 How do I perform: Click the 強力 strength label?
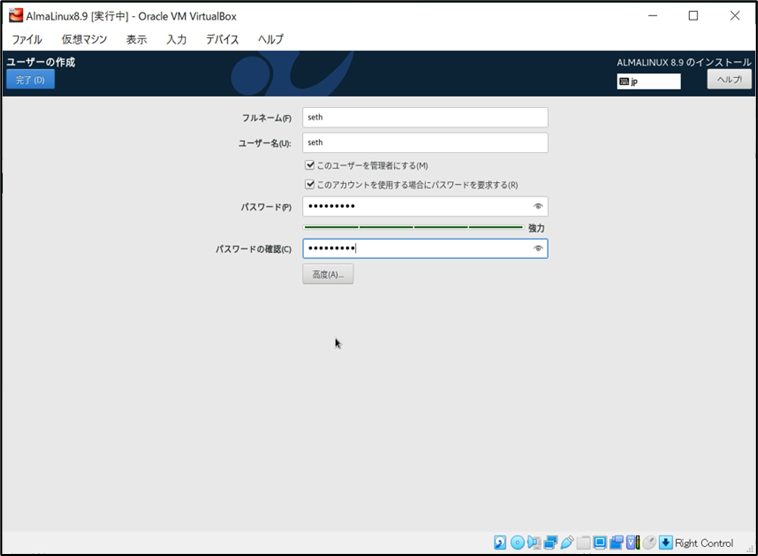pos(536,228)
